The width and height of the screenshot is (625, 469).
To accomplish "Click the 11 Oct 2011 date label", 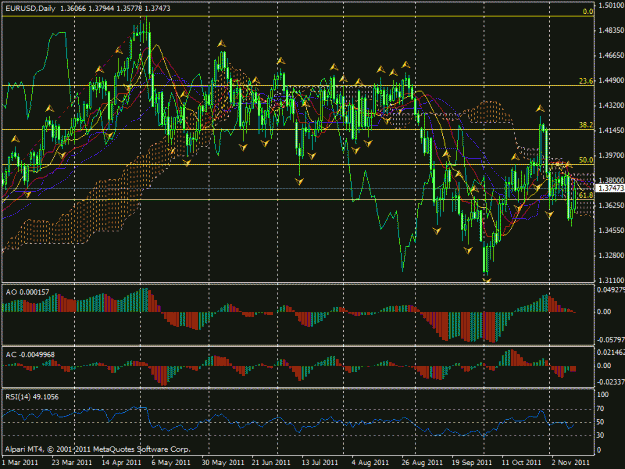I will (521, 462).
